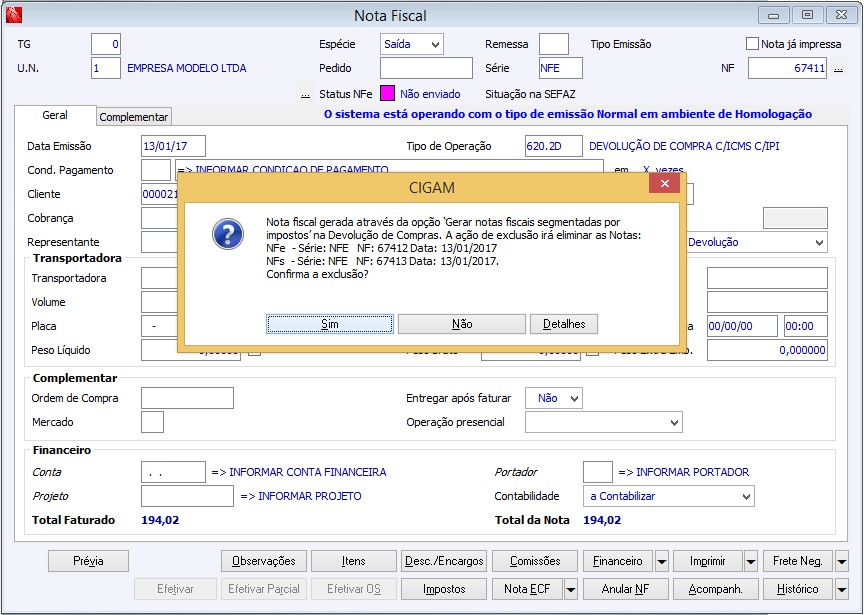This screenshot has height=615, width=864.
Task: Click the Frete Neg. button
Action: tap(798, 561)
